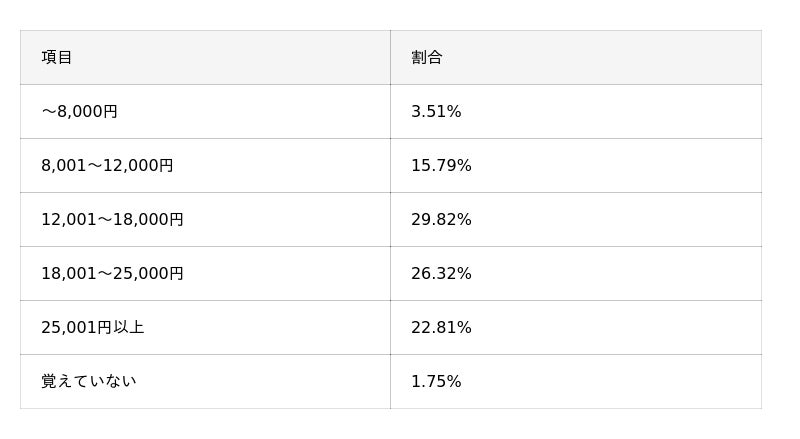The width and height of the screenshot is (800, 439).
Task: Choose the price range showing 26.32%
Action: pos(112,274)
